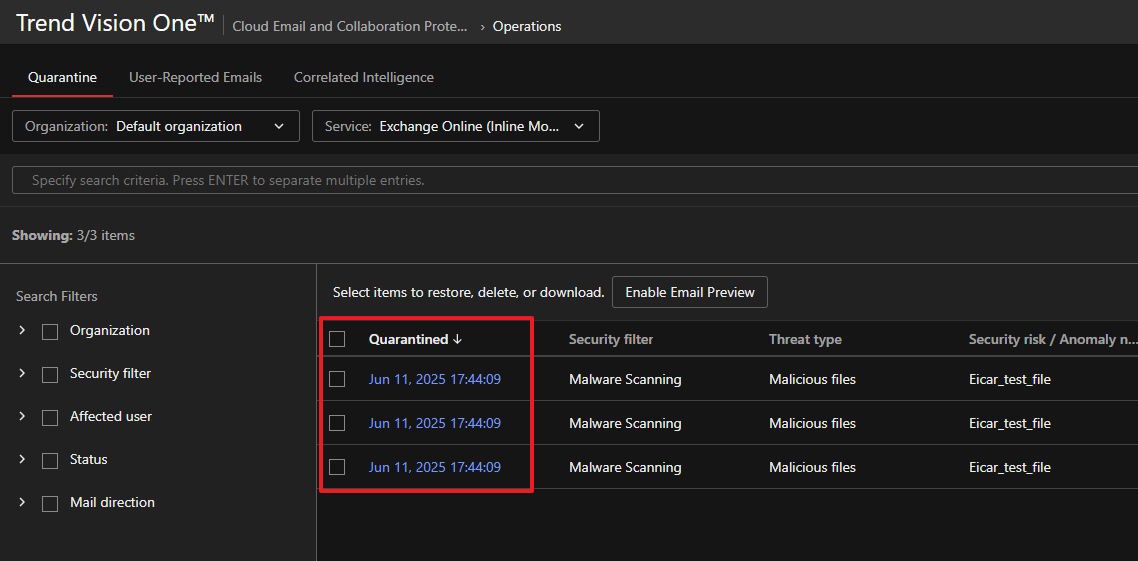Click Cloud Email and Collaboration Protection breadcrumb
Viewport: 1138px width, 561px height.
(349, 27)
